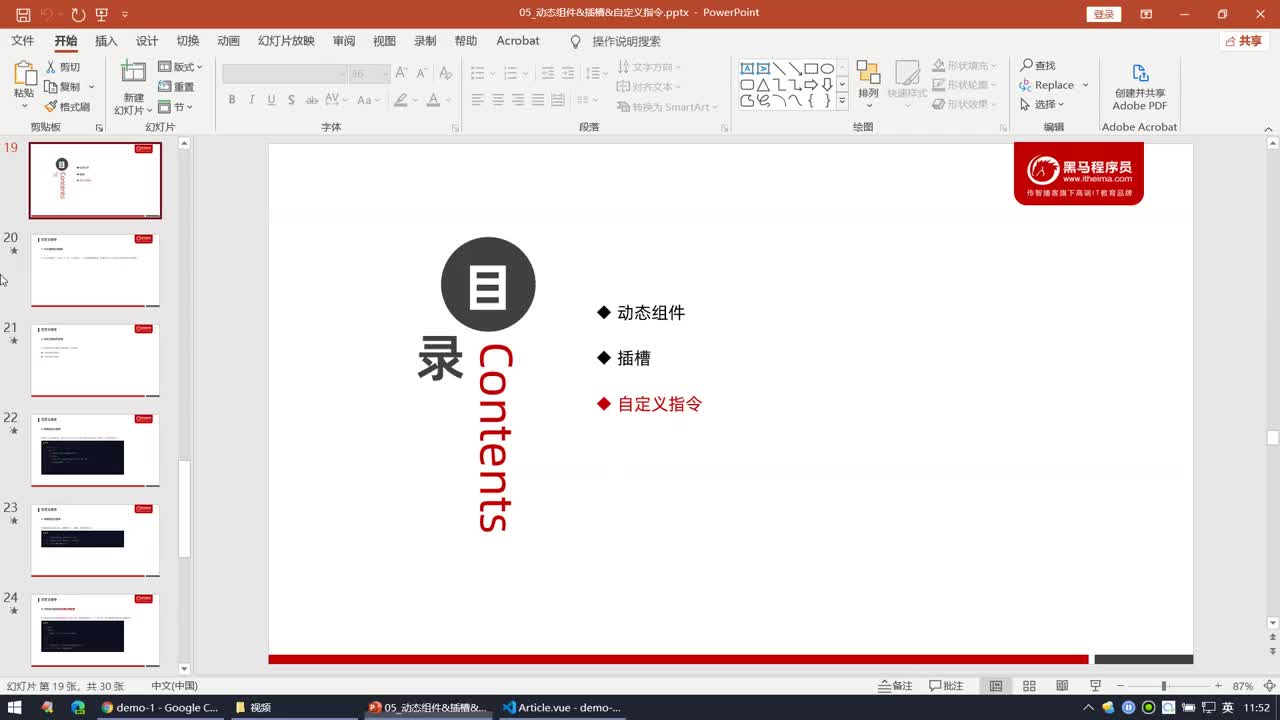Select slide 22 thumbnail
Image resolution: width=1280 pixels, height=720 pixels.
95,451
